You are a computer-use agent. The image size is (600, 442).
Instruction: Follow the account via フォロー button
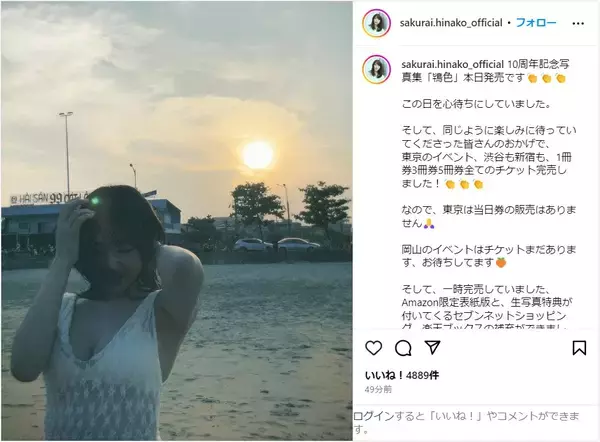point(536,23)
